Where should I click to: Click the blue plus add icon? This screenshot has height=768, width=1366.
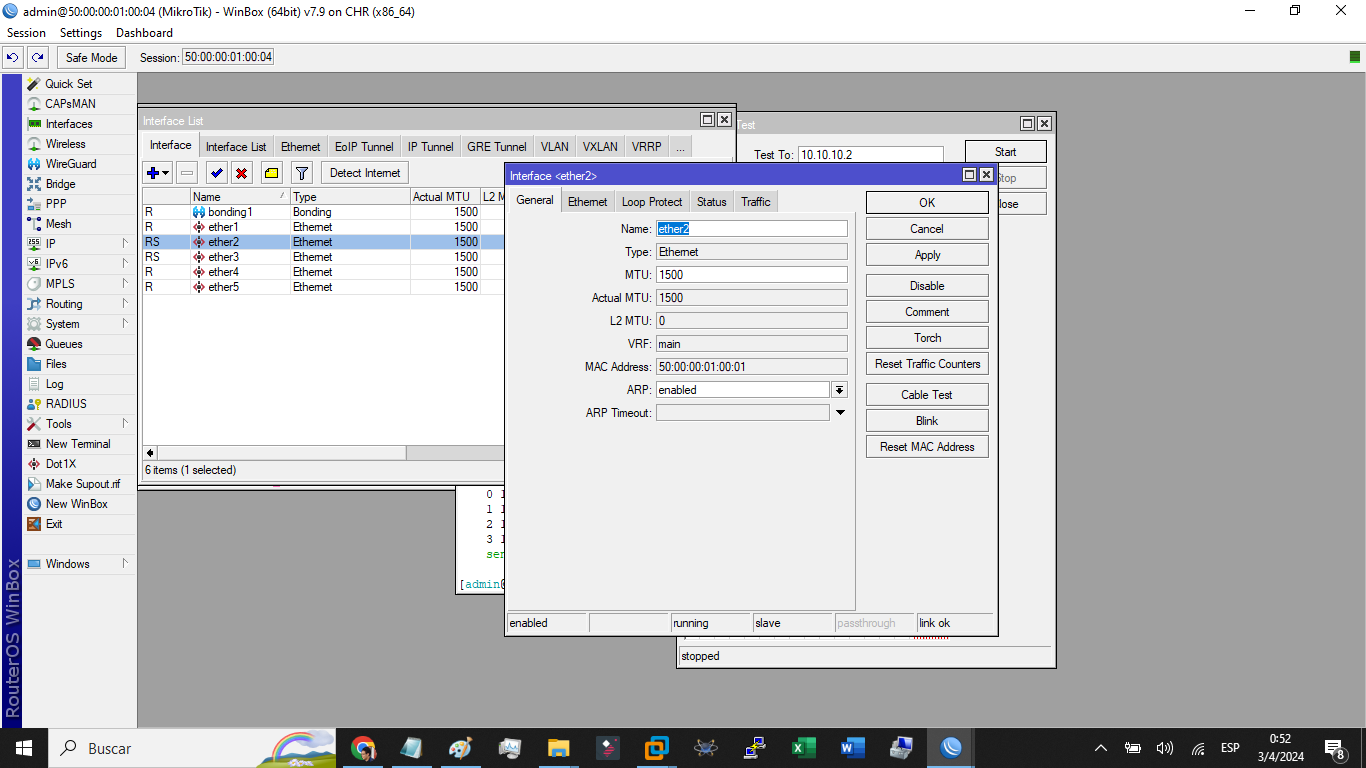coord(152,173)
